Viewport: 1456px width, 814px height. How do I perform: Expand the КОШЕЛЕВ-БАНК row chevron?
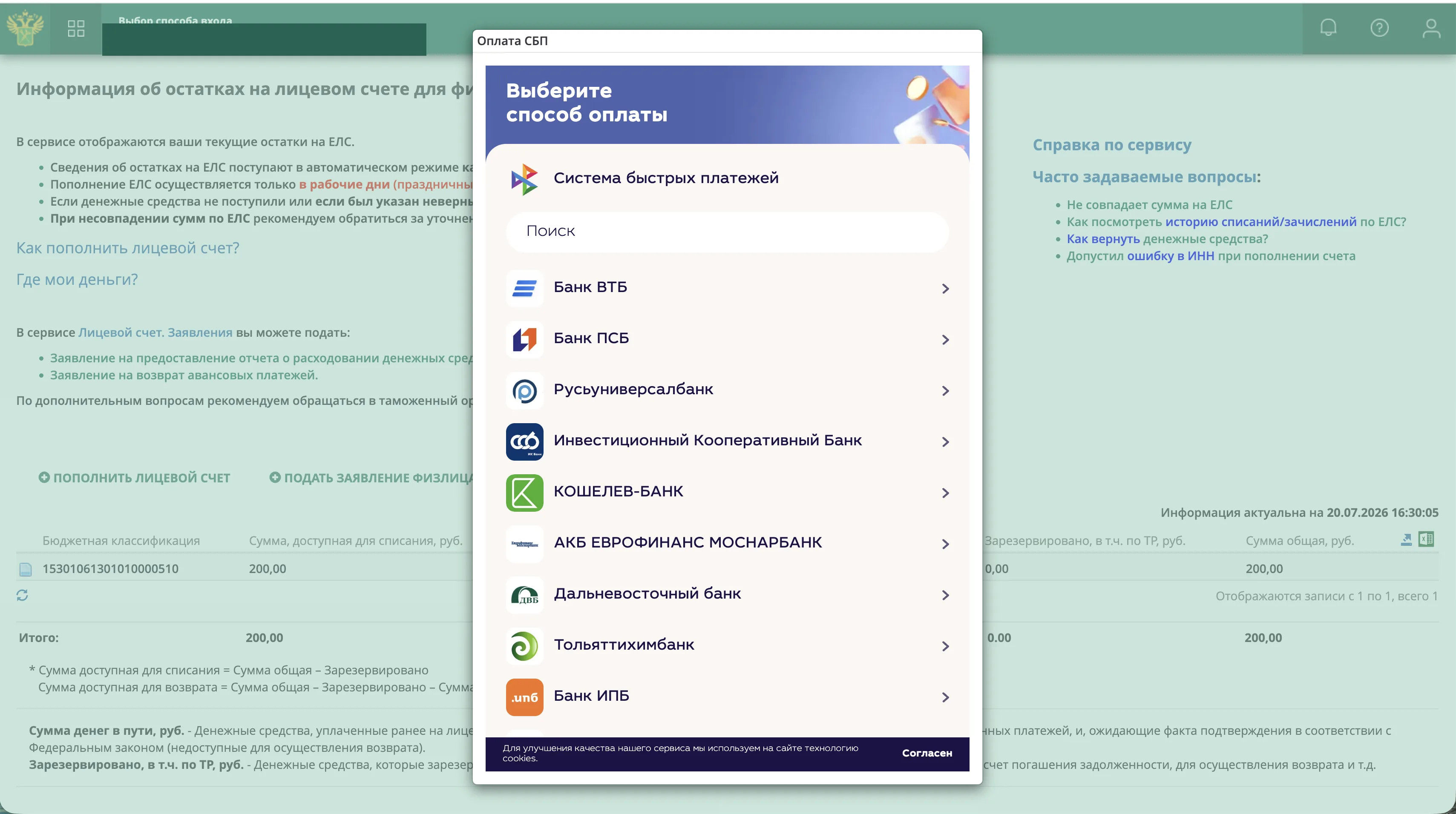[946, 493]
